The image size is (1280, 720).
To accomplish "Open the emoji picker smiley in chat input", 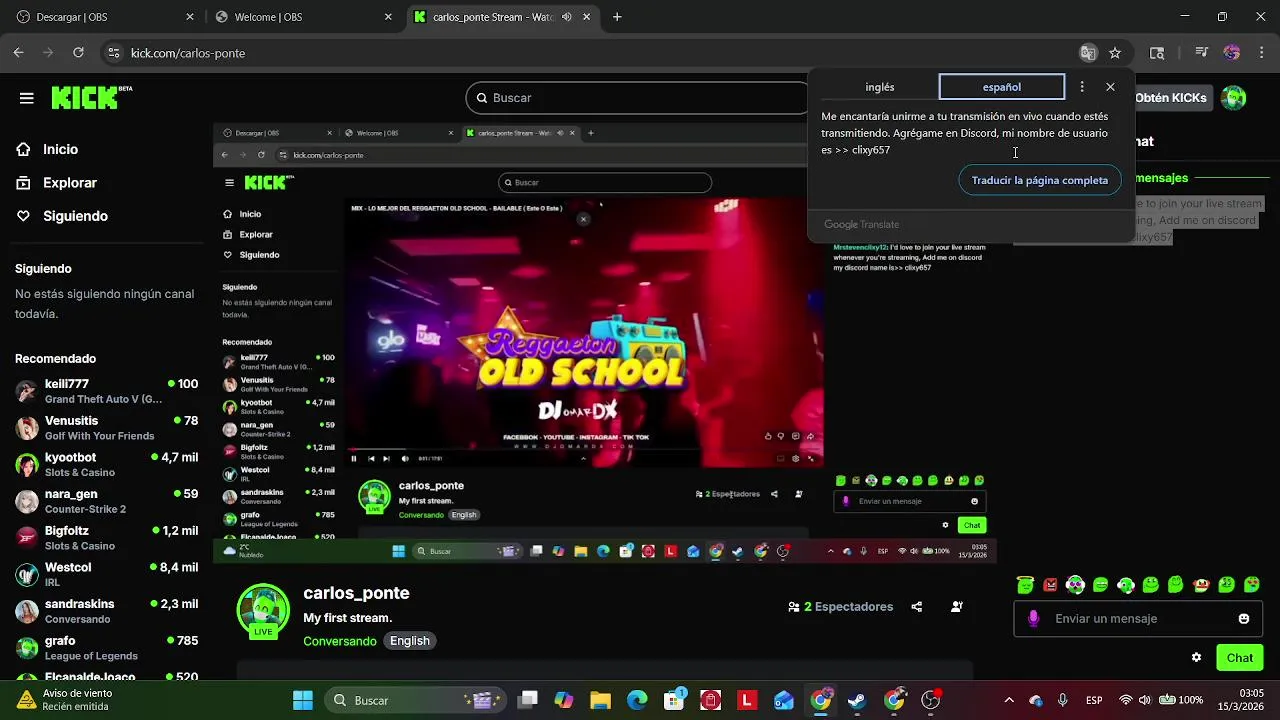I will [1244, 619].
